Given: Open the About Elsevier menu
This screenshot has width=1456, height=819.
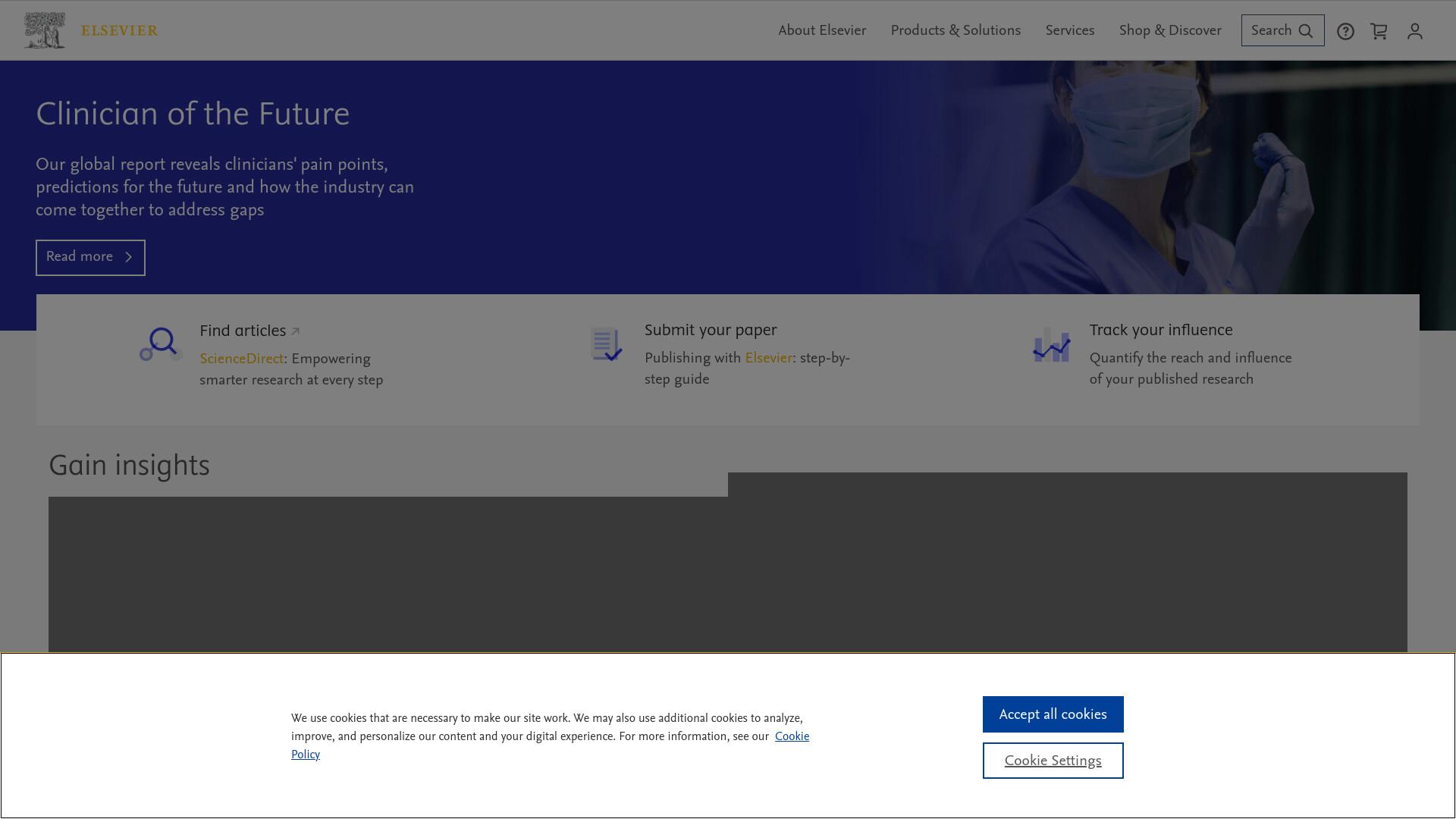Looking at the screenshot, I should pos(822,30).
